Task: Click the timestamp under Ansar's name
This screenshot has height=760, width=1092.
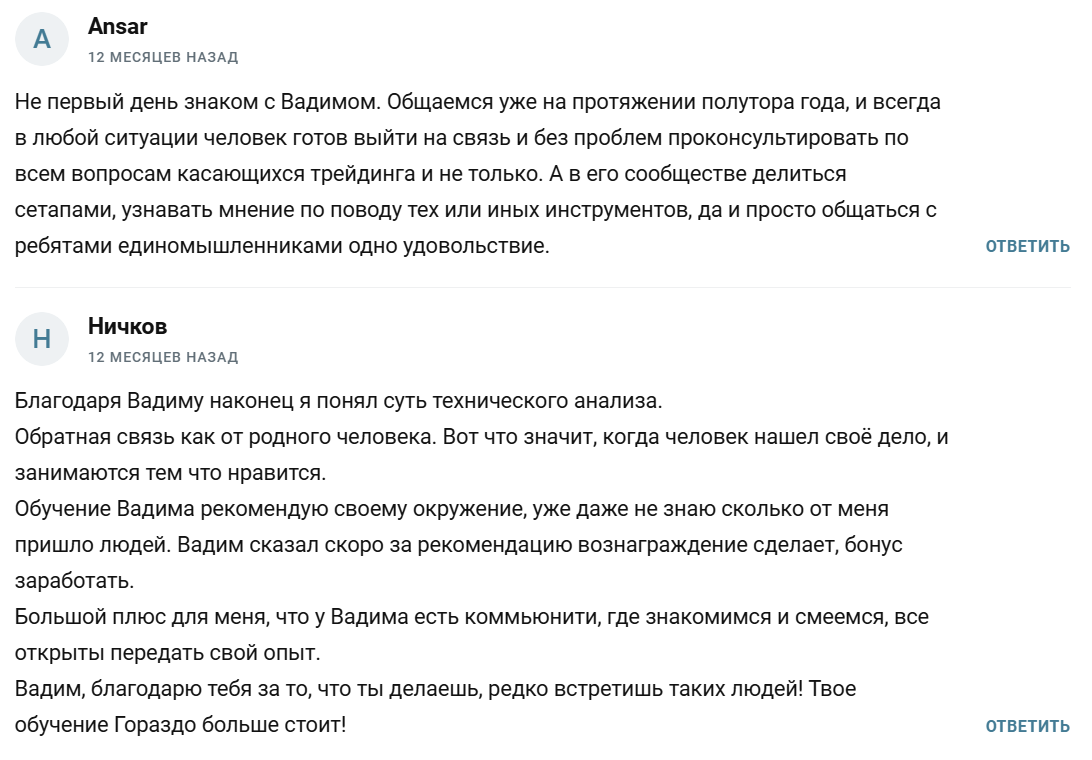Action: 163,57
